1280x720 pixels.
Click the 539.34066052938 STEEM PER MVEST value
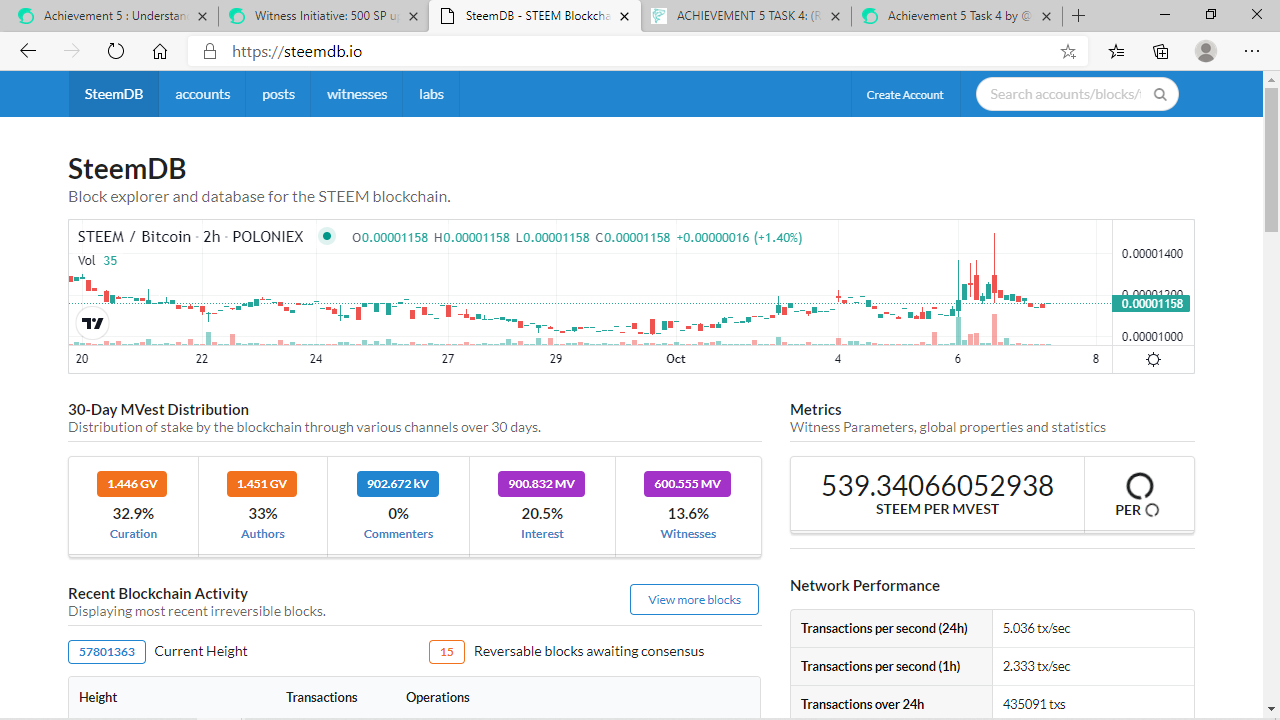937,485
